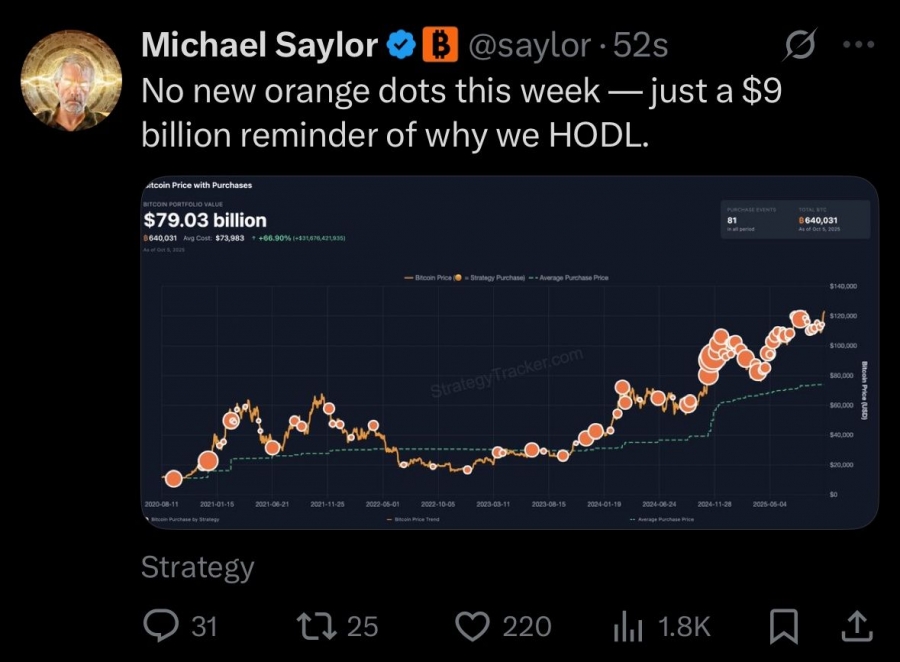Click the share upload-arrow icon
Image resolution: width=900 pixels, height=662 pixels.
coord(857,626)
